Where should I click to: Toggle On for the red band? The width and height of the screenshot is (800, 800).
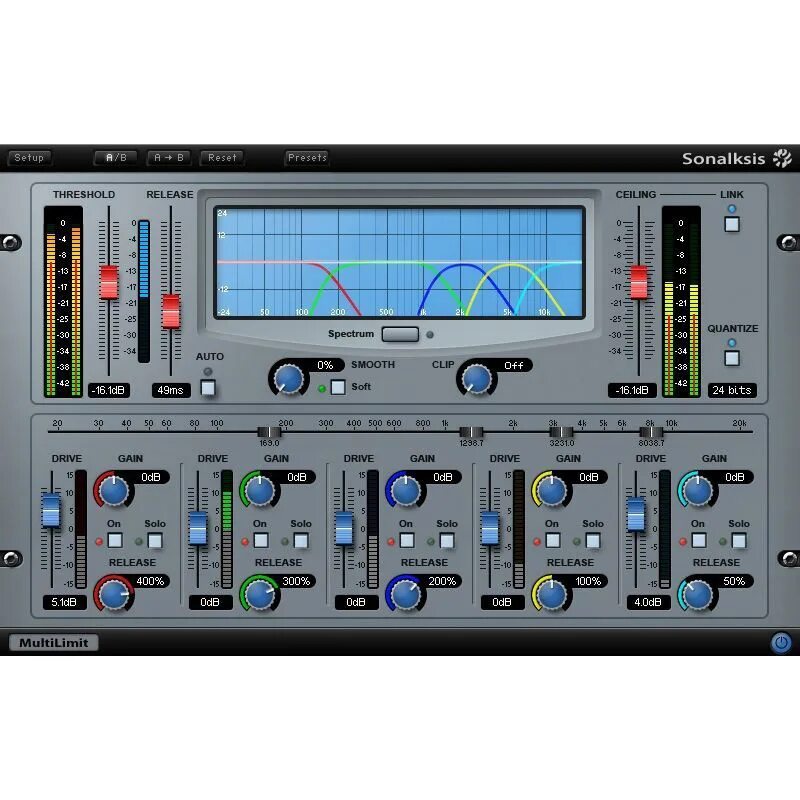pos(115,540)
